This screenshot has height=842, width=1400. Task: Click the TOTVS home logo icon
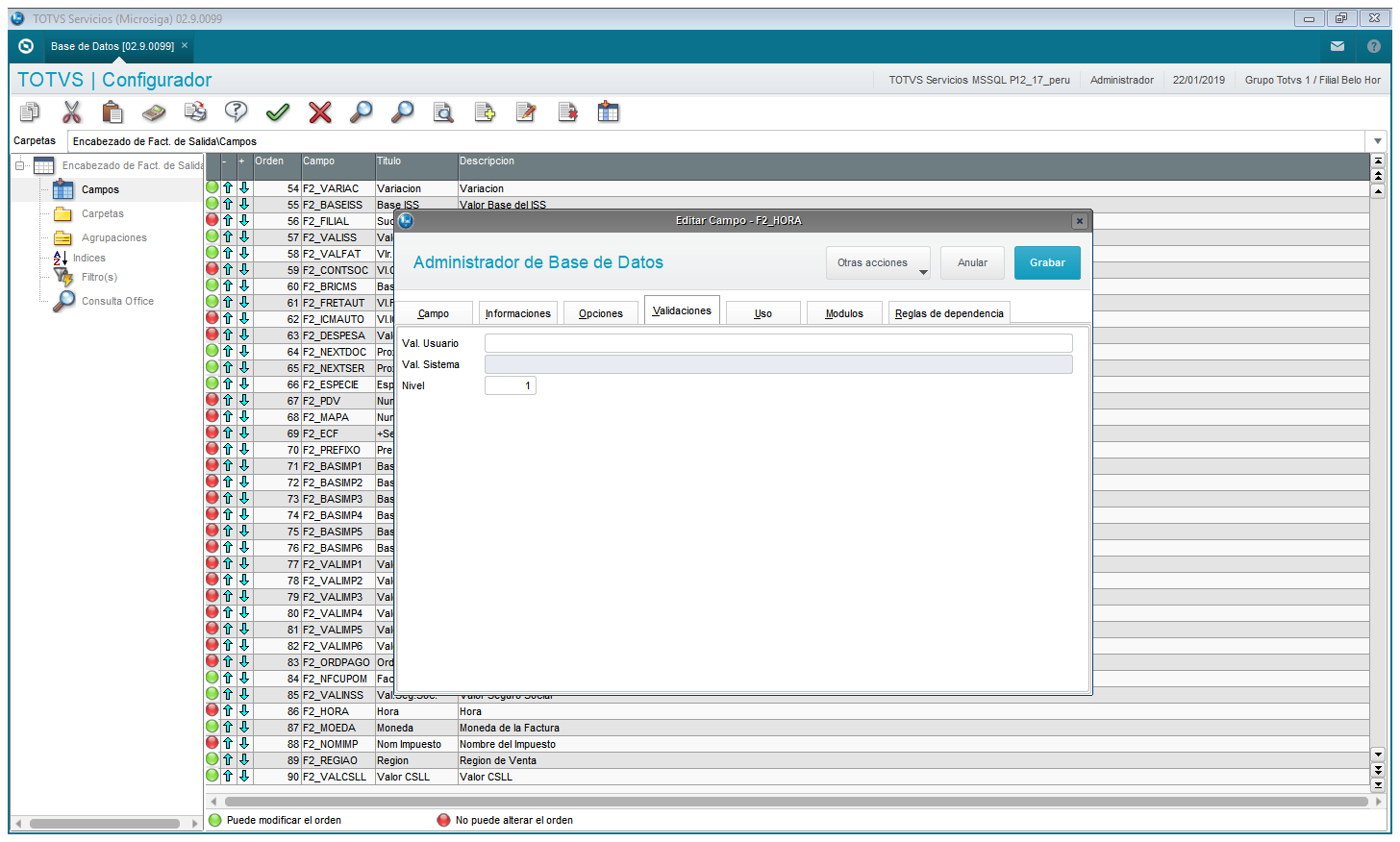pos(26,46)
